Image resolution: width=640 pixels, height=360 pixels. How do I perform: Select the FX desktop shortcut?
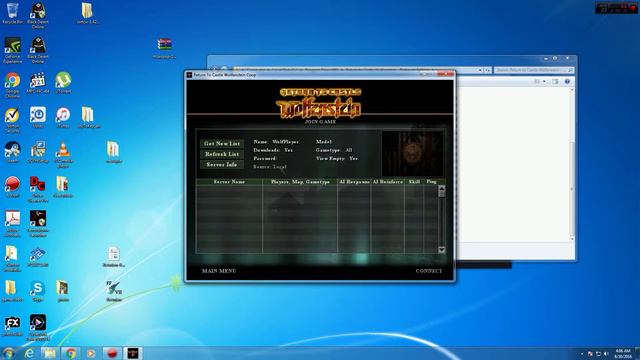click(x=12, y=325)
